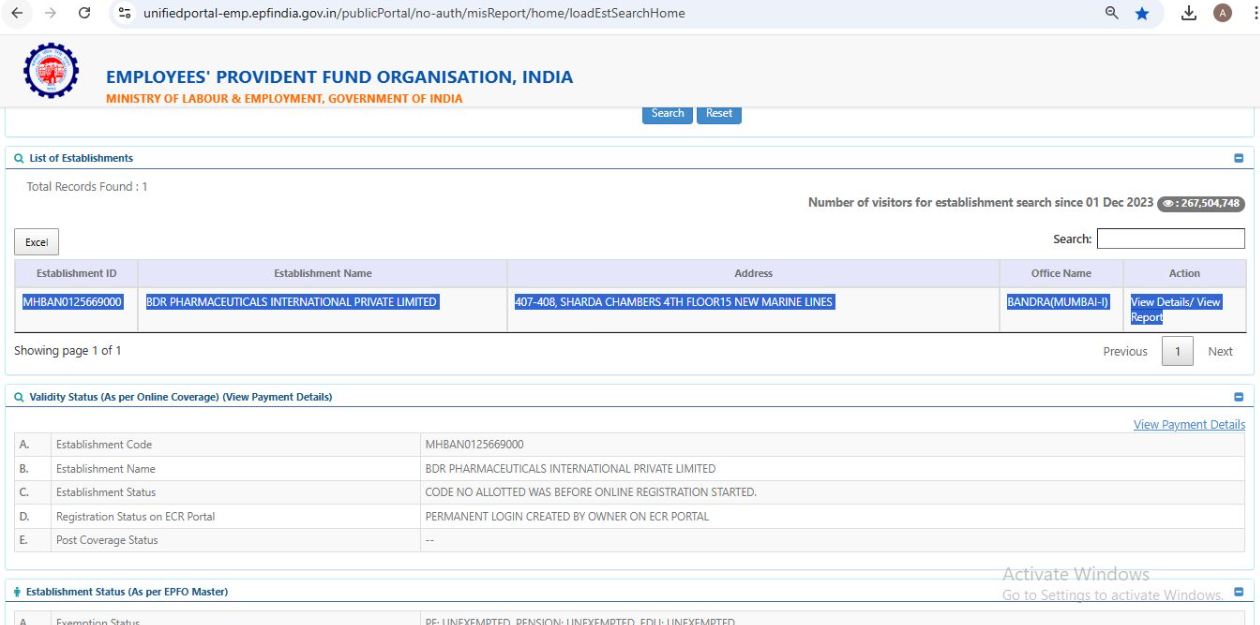
Task: Open the browser profile avatar
Action: 1222,13
